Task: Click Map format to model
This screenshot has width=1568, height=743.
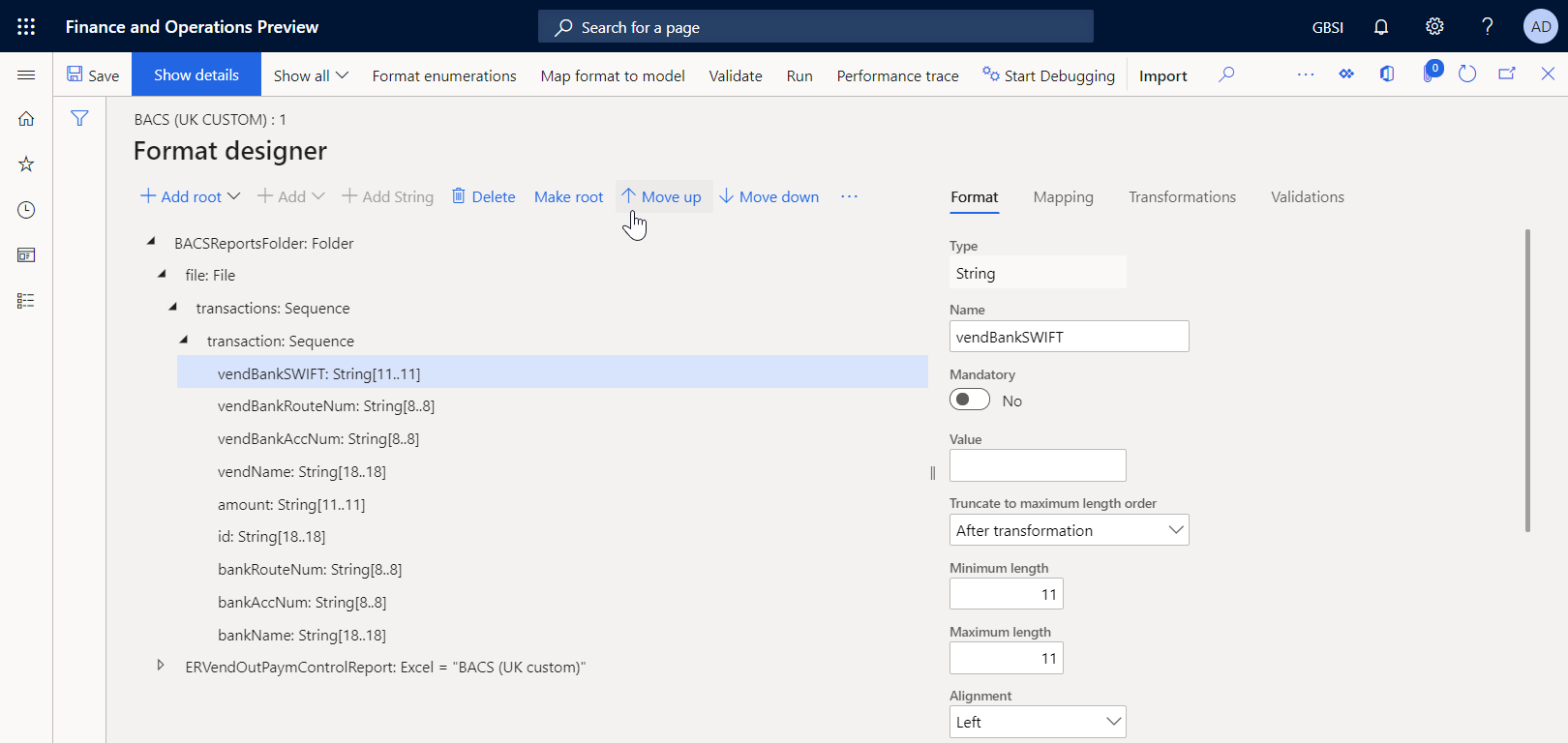Action: pos(613,75)
